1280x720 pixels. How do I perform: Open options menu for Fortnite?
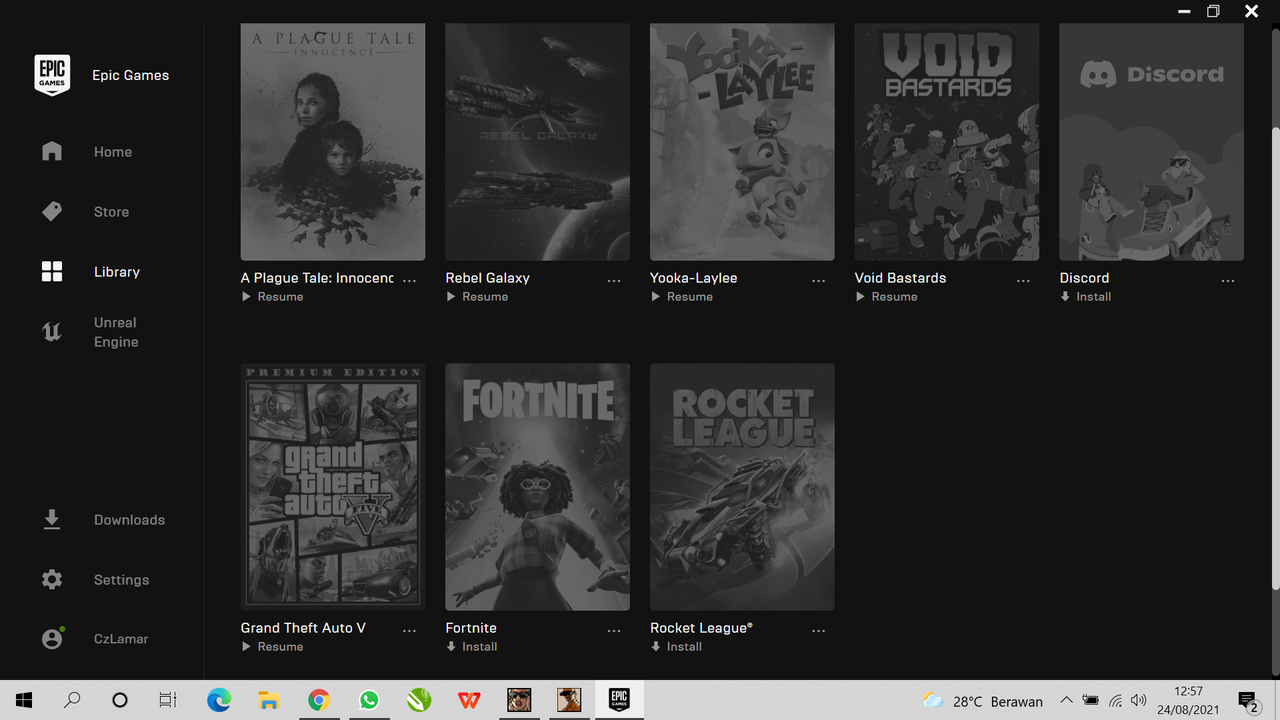pos(614,631)
